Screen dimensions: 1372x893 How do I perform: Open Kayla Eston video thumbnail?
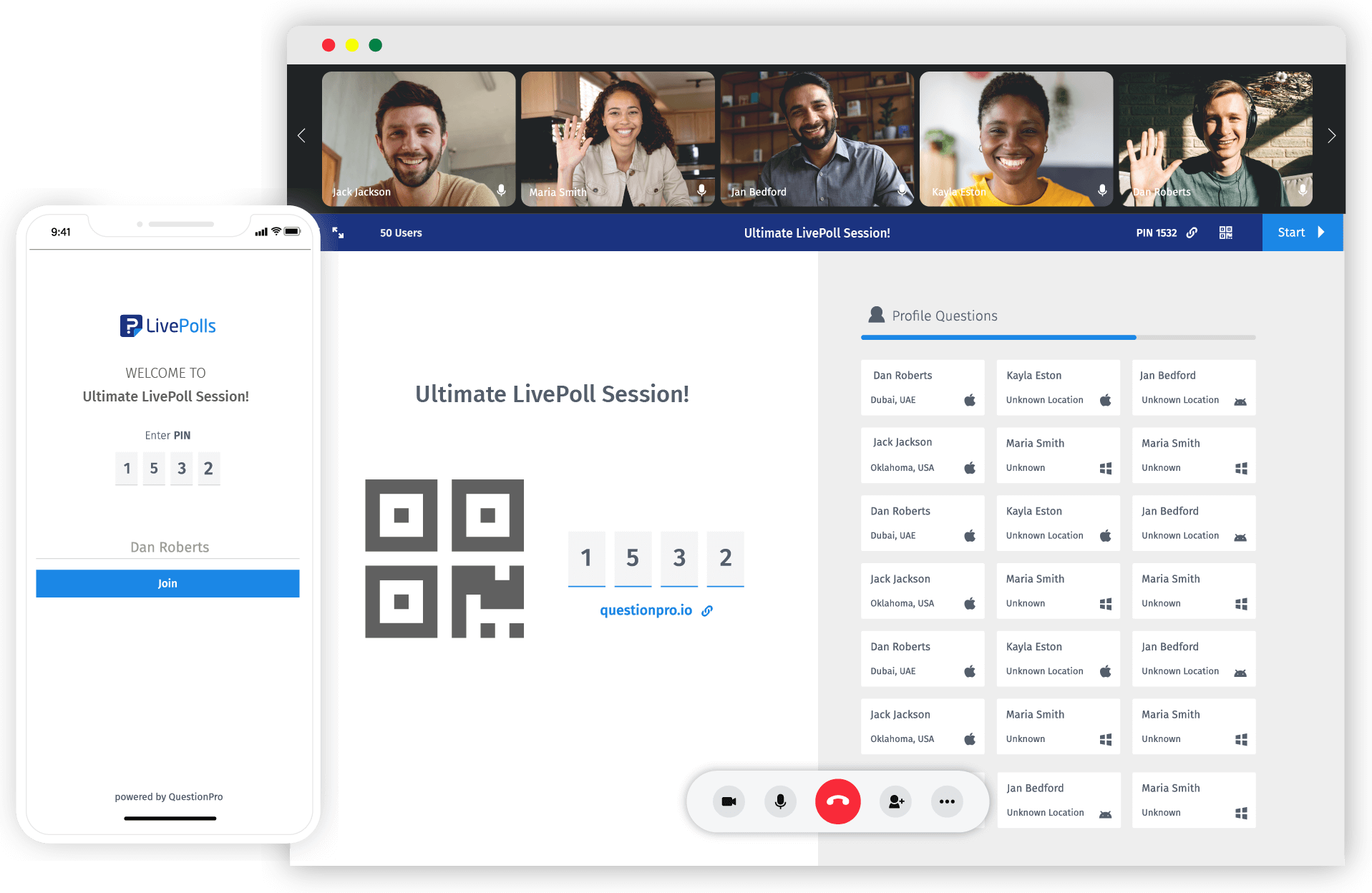tap(1016, 139)
